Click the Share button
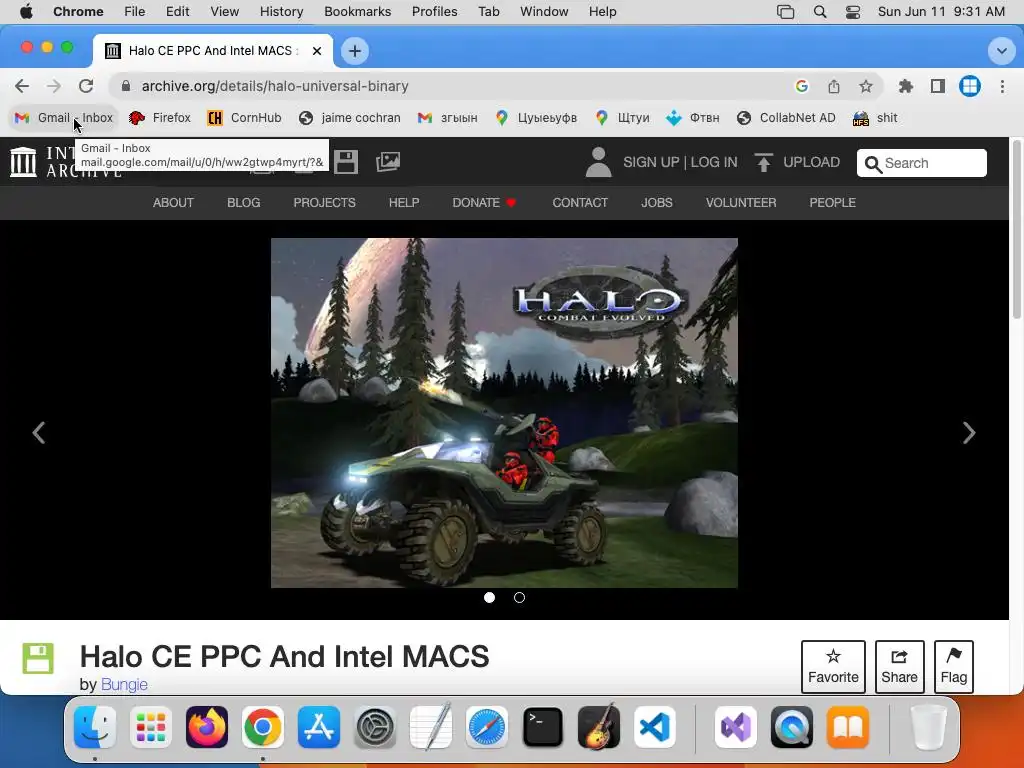The width and height of the screenshot is (1024, 768). point(899,667)
